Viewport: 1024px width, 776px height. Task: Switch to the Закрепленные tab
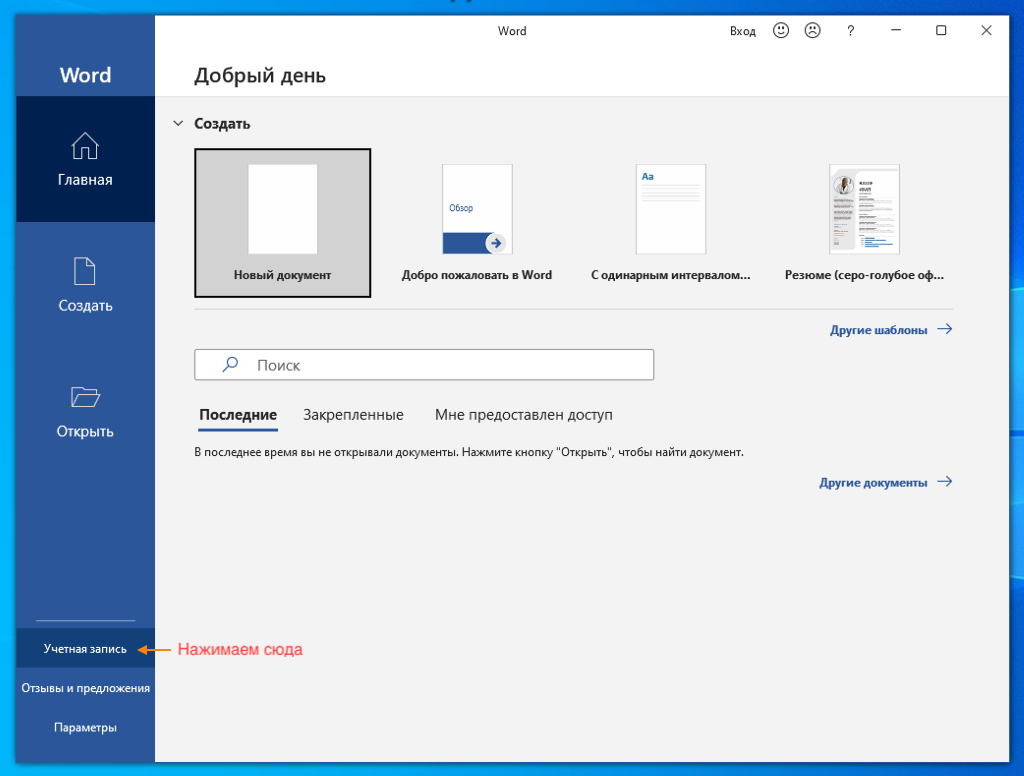click(353, 415)
